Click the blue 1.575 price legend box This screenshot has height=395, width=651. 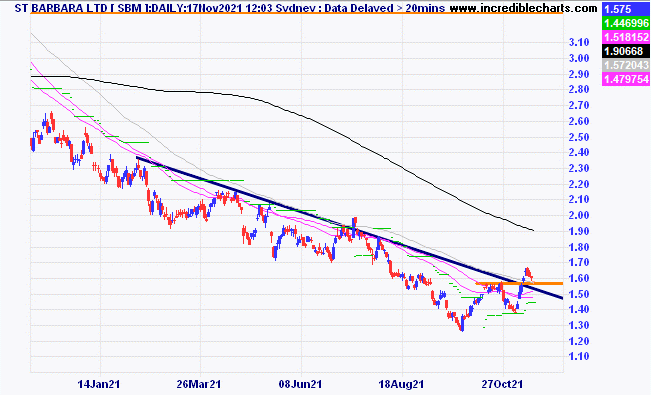tap(626, 9)
